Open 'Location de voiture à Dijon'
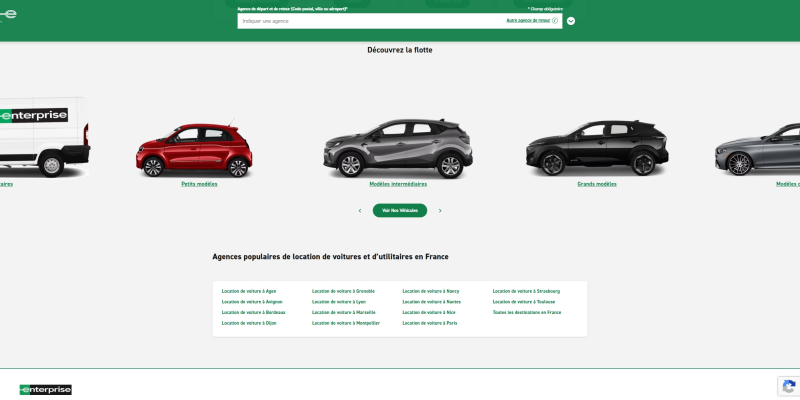This screenshot has height=400, width=800. (x=249, y=323)
